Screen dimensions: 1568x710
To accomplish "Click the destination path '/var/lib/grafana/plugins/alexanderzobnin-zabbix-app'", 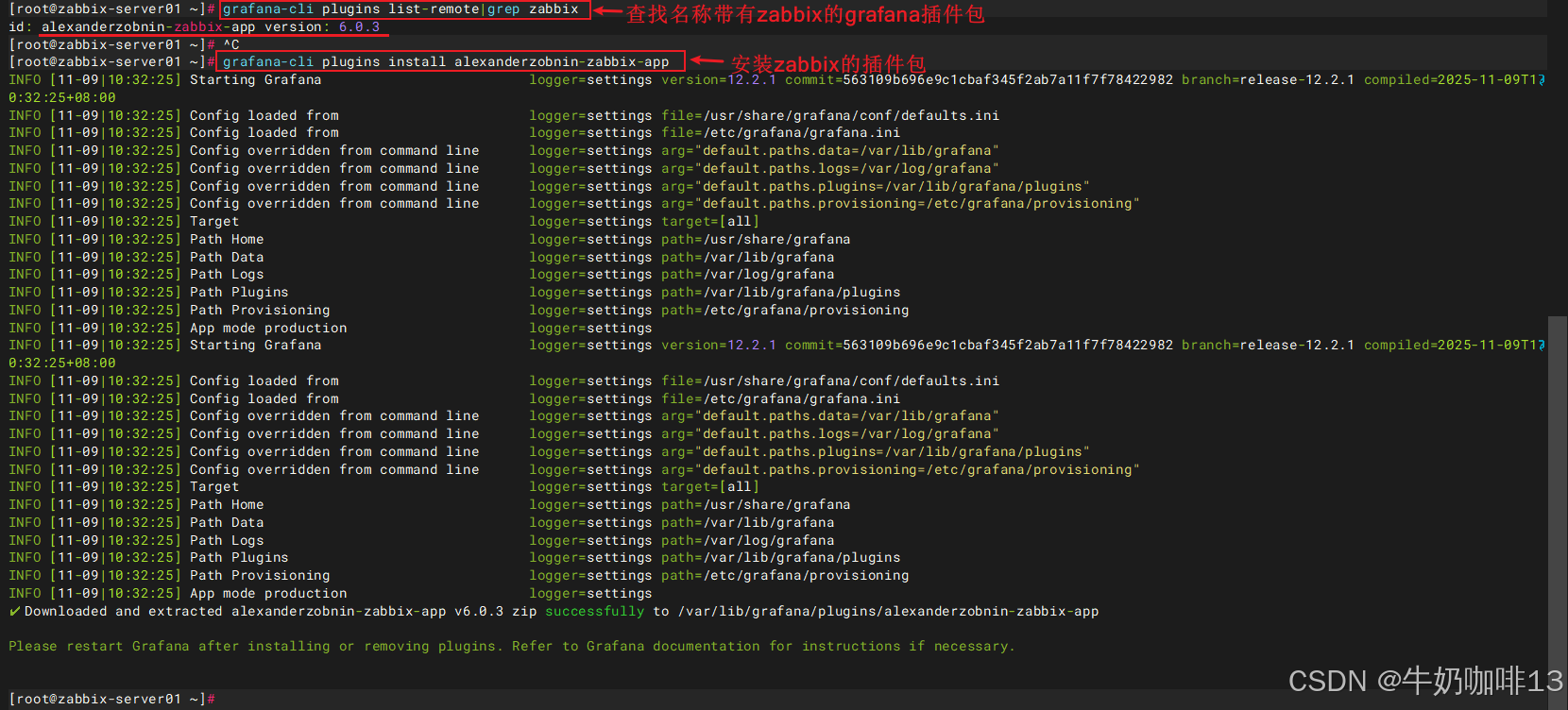I will [x=888, y=611].
